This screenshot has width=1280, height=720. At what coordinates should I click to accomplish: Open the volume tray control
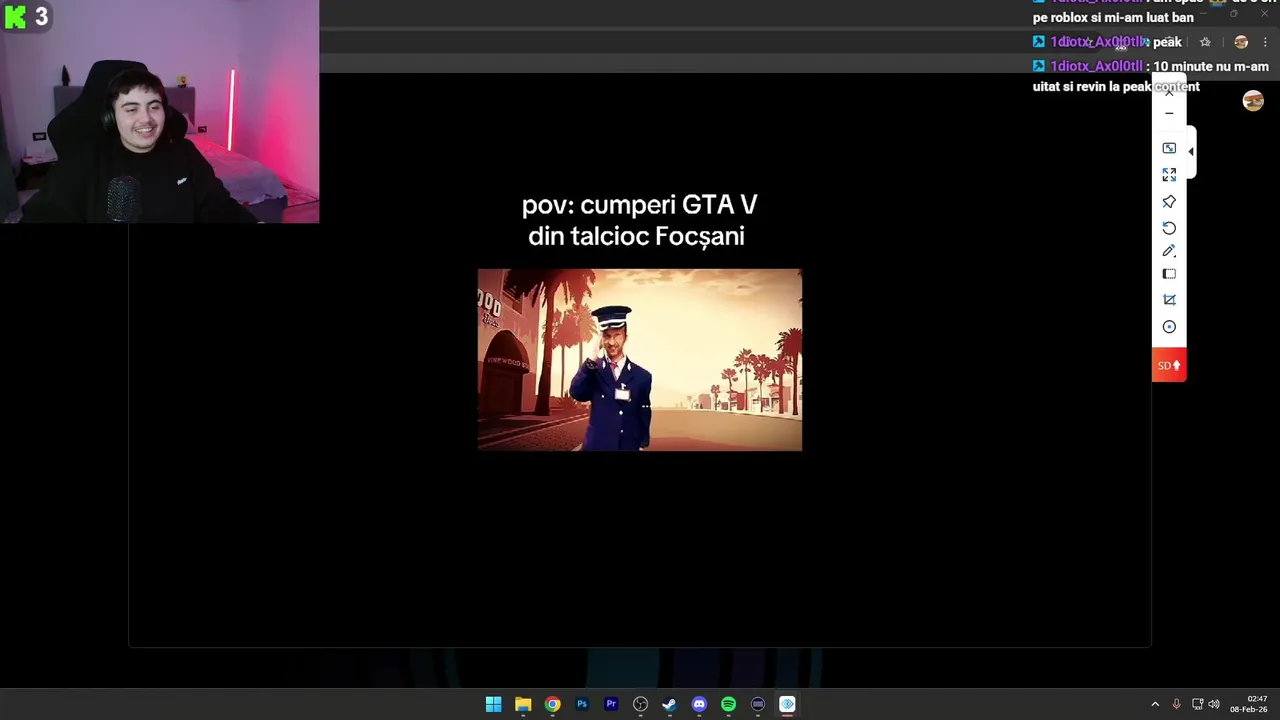coord(1214,704)
